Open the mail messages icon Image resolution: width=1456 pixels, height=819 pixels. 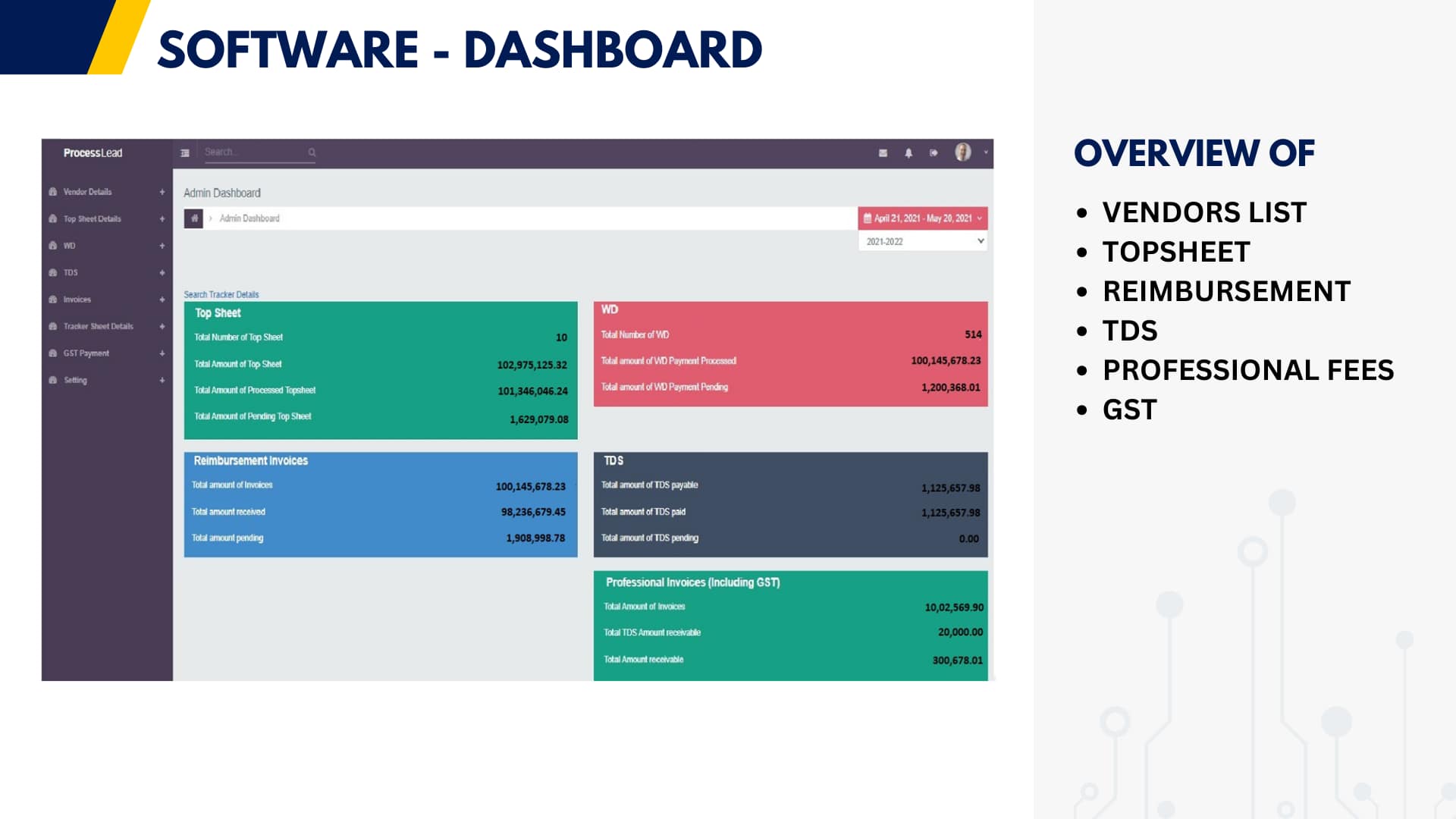pos(883,153)
